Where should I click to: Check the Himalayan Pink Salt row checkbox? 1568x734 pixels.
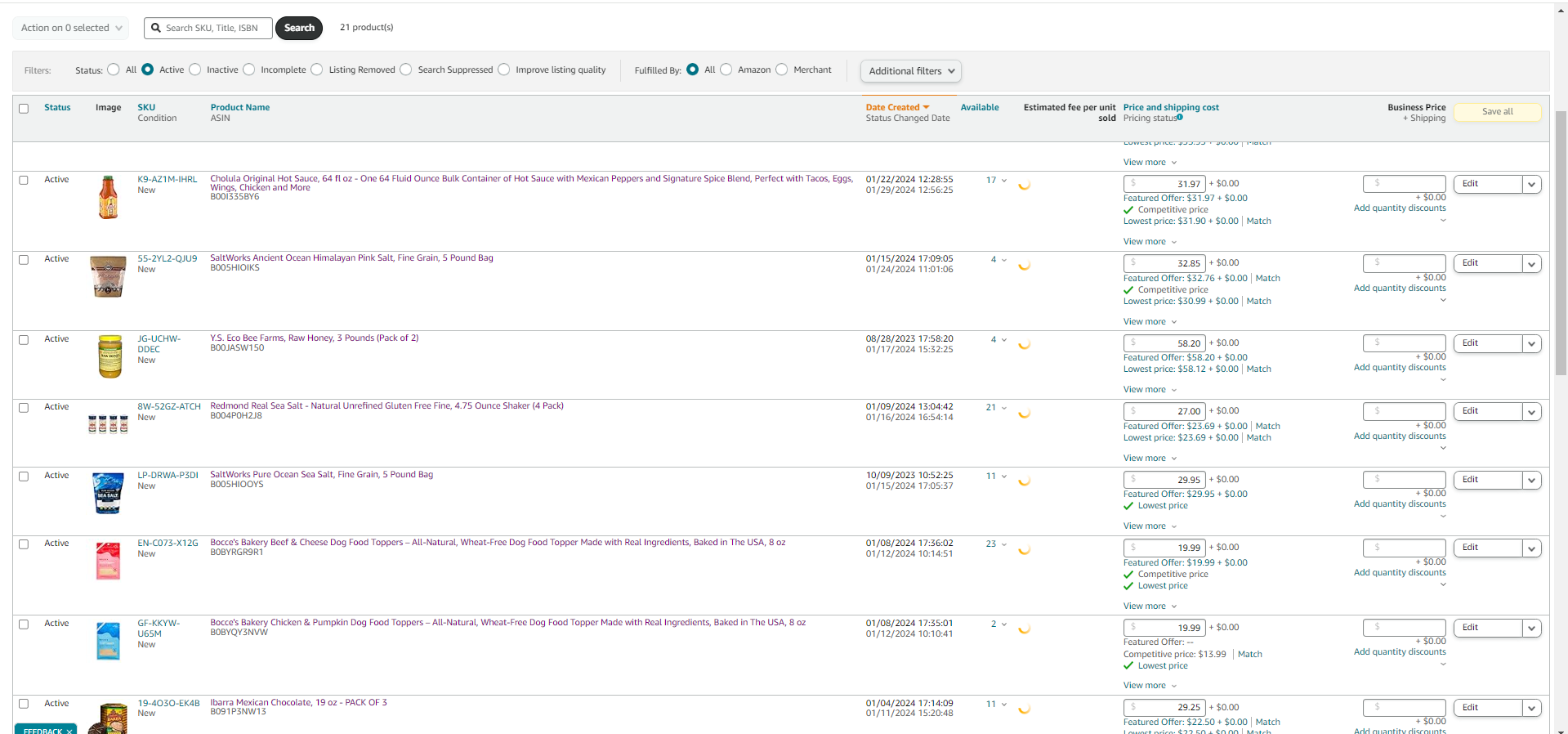24,260
